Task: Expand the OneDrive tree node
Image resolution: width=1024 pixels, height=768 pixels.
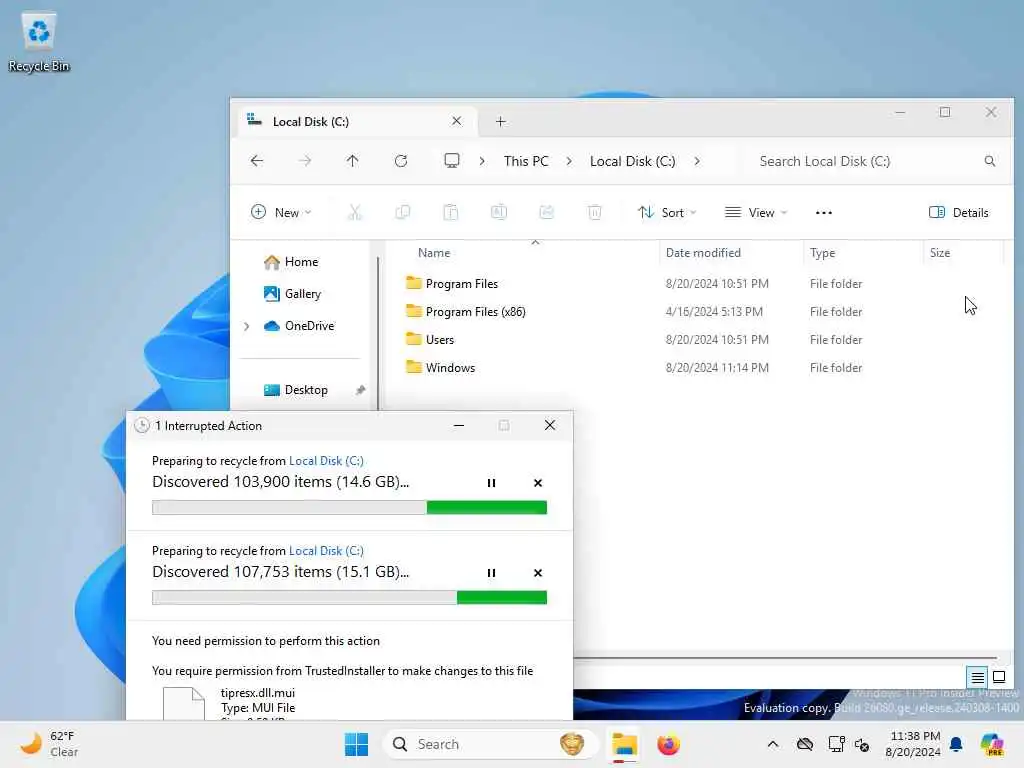Action: [x=246, y=326]
